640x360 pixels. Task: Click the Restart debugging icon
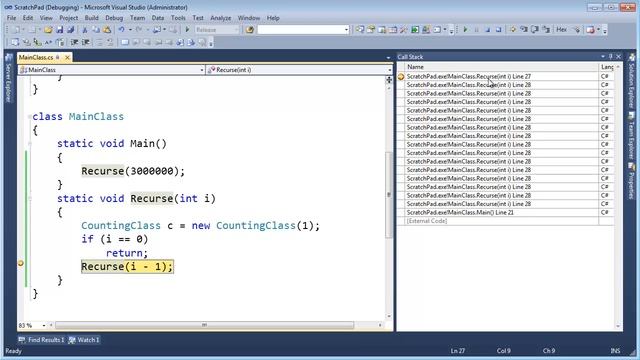tap(498, 30)
